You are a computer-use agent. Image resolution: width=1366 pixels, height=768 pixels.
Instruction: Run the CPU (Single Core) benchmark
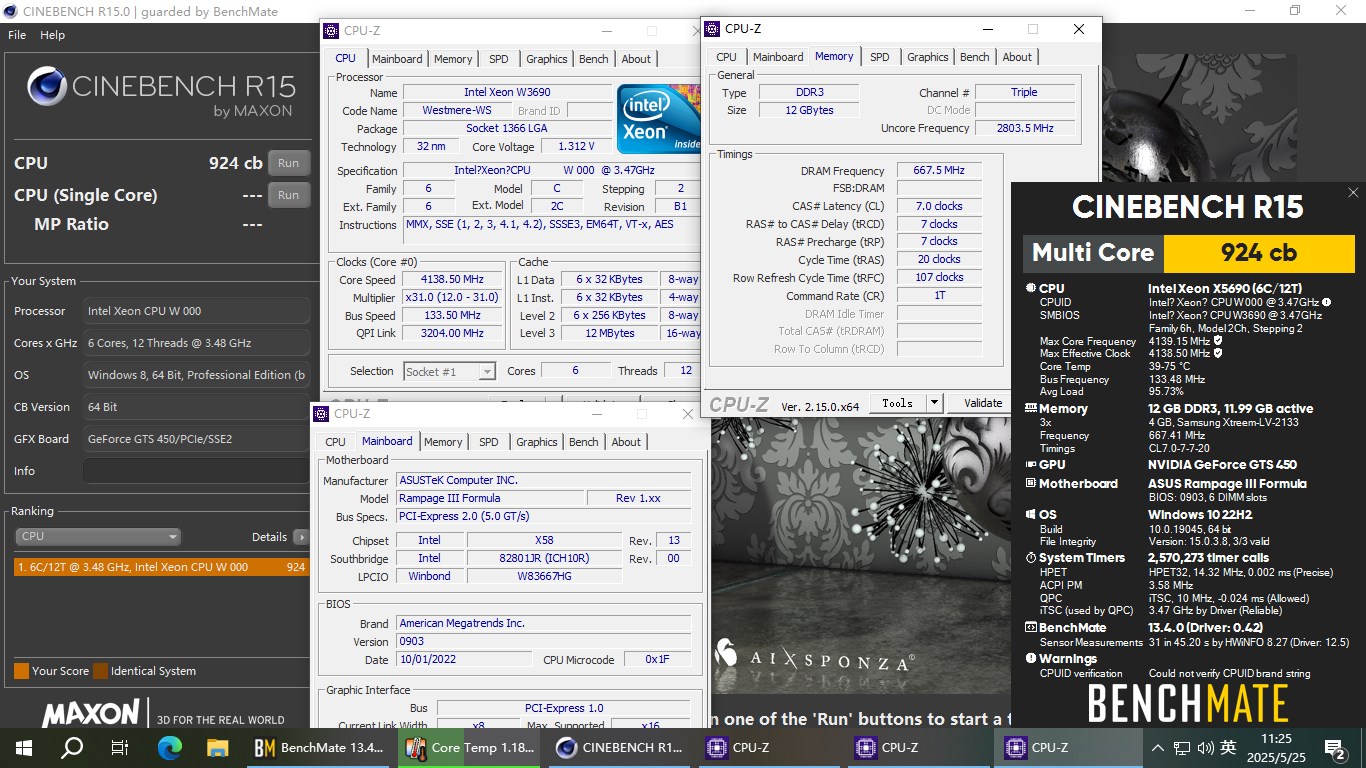[x=288, y=195]
